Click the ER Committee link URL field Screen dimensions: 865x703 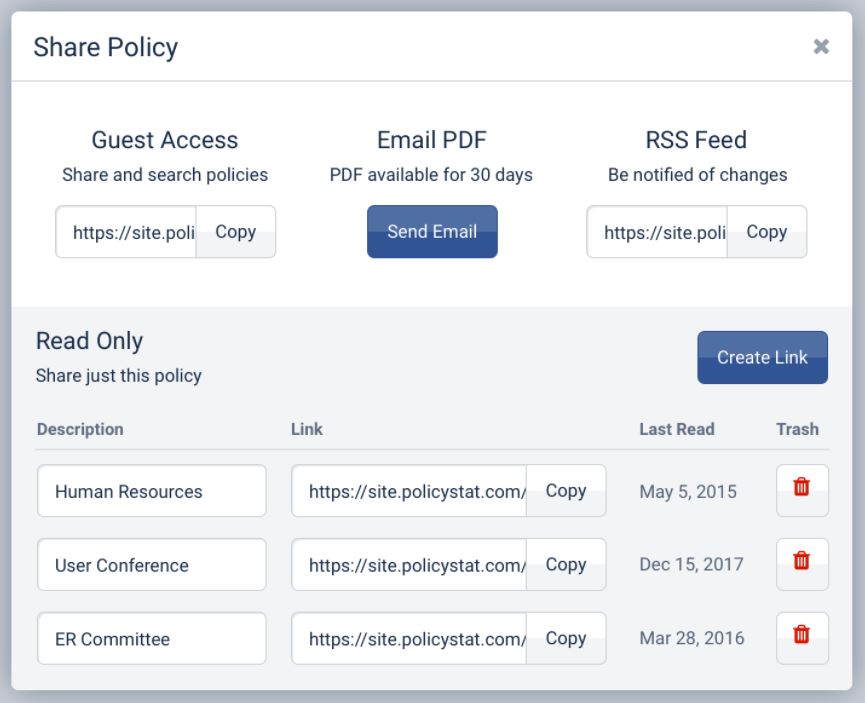409,638
